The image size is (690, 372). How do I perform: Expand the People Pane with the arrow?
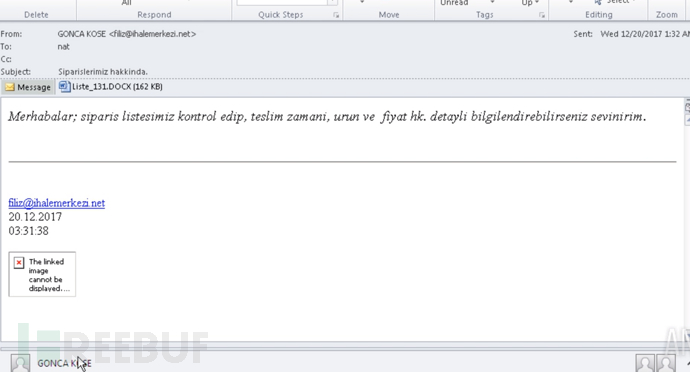click(688, 363)
